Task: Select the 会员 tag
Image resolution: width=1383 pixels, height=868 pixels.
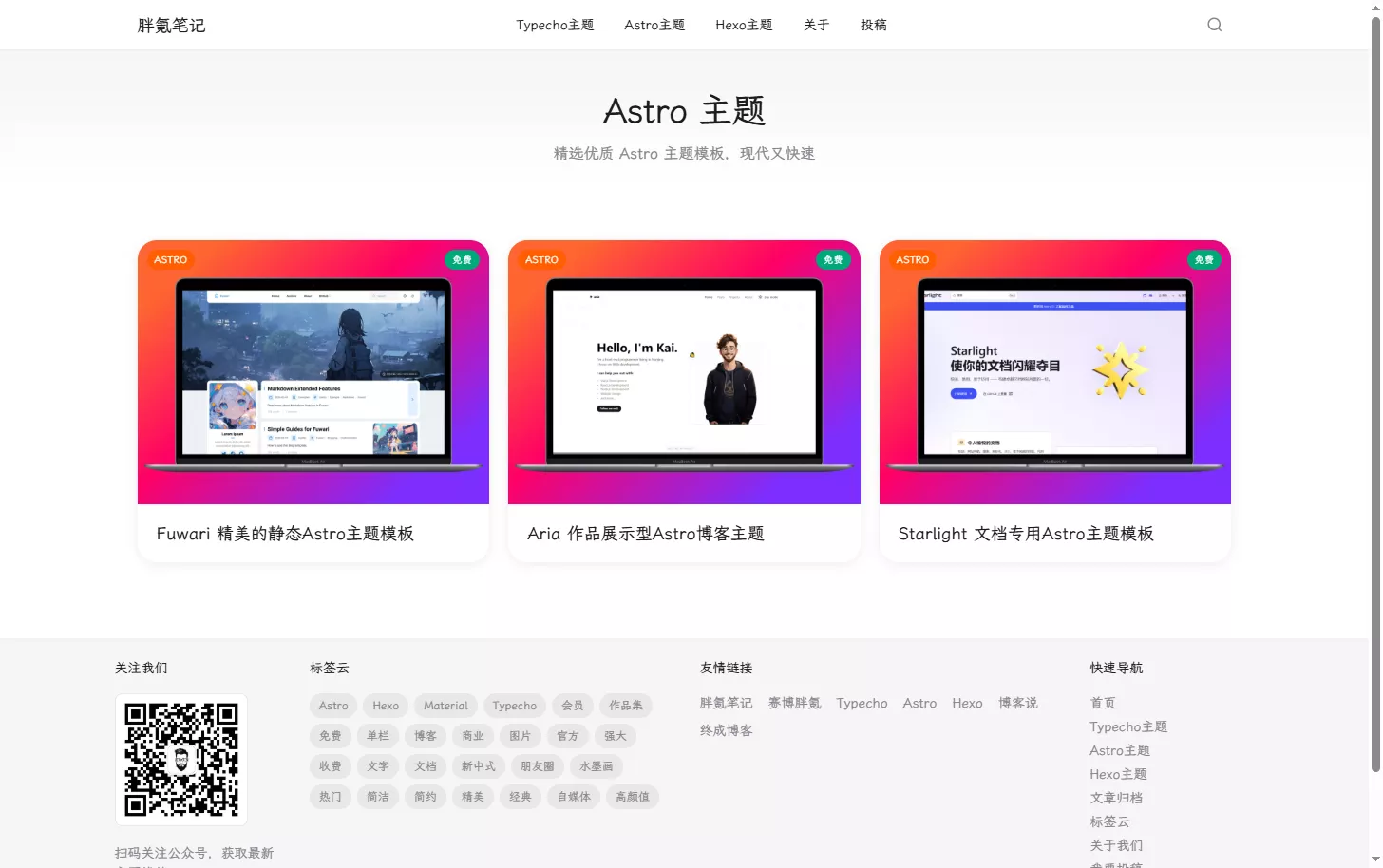Action: click(x=573, y=706)
